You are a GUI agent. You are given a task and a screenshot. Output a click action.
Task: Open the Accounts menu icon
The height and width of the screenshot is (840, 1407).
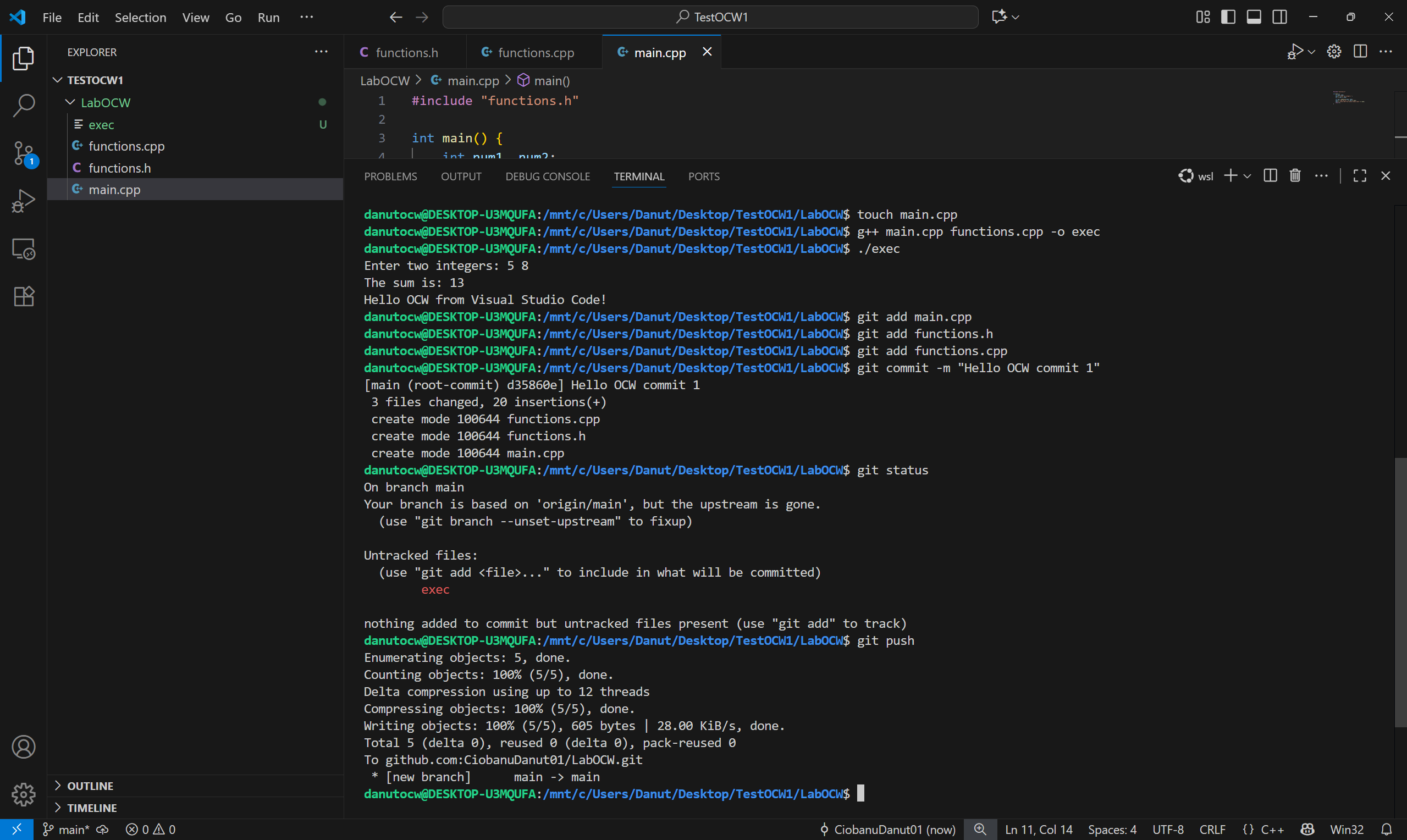point(23,747)
